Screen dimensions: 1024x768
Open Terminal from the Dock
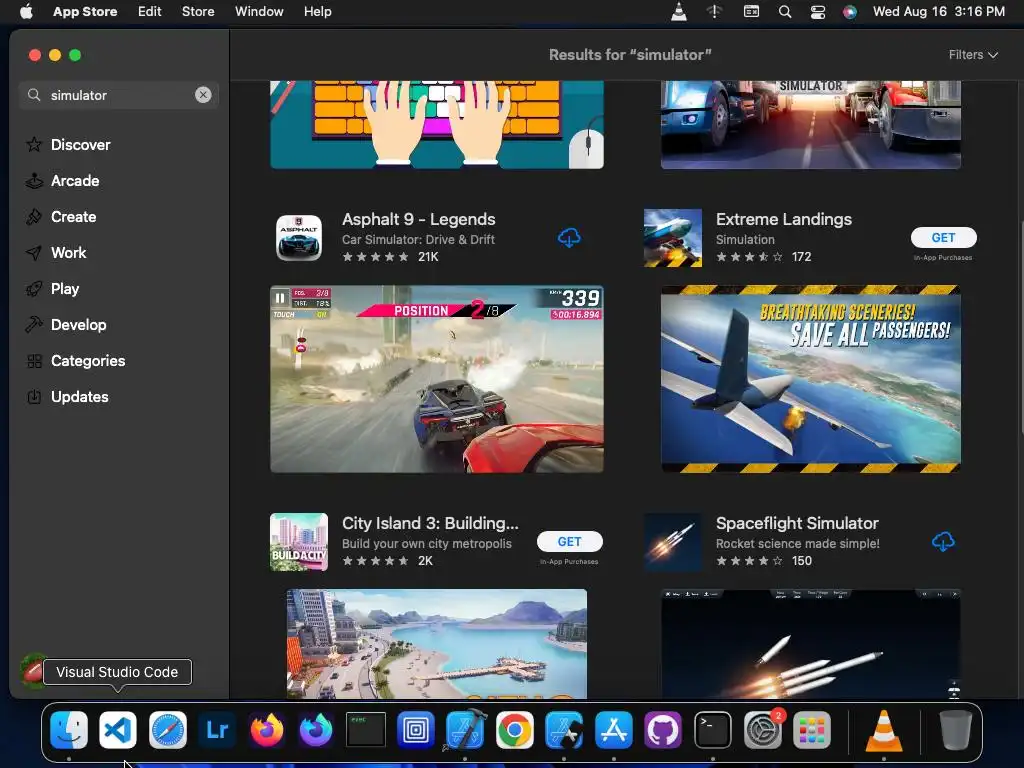click(712, 730)
